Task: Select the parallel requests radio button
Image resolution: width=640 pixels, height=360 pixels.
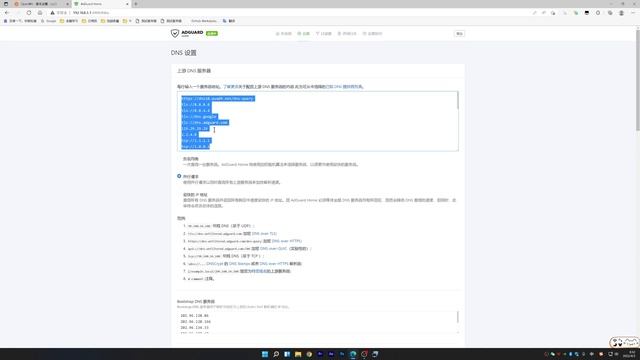Action: tap(179, 176)
